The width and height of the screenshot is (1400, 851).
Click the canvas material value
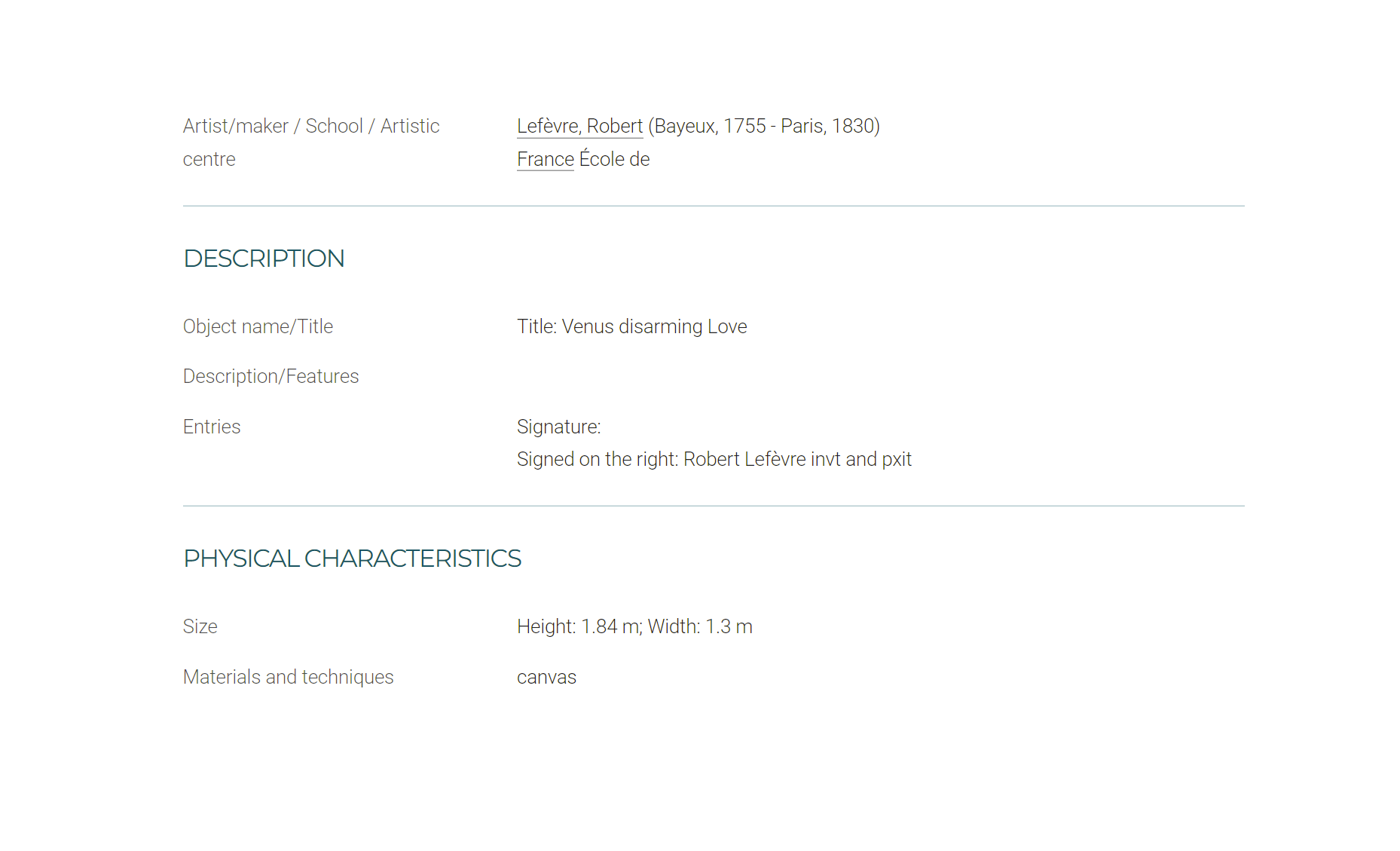click(546, 677)
